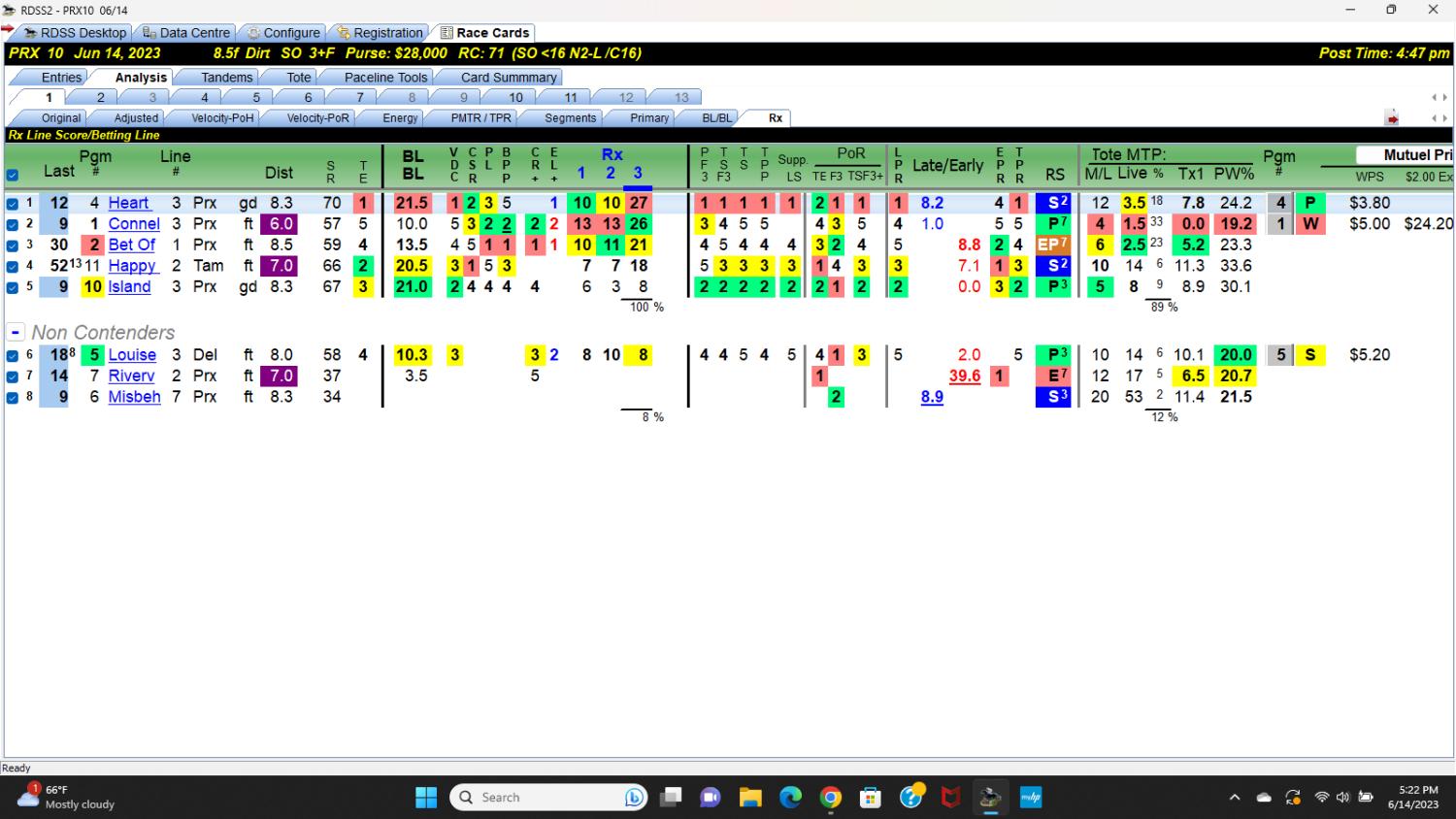1456x819 pixels.
Task: Select race number 7 tab
Action: (x=359, y=97)
